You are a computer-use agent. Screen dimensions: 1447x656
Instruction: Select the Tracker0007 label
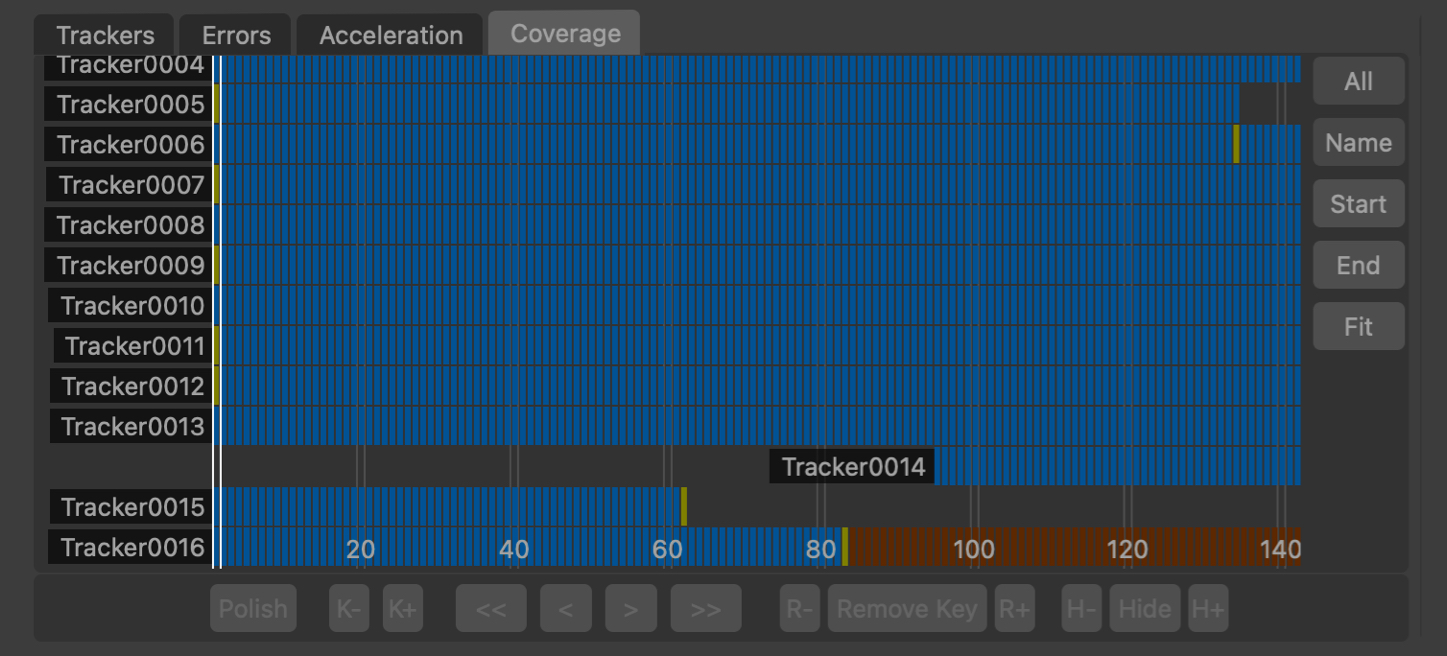(129, 185)
